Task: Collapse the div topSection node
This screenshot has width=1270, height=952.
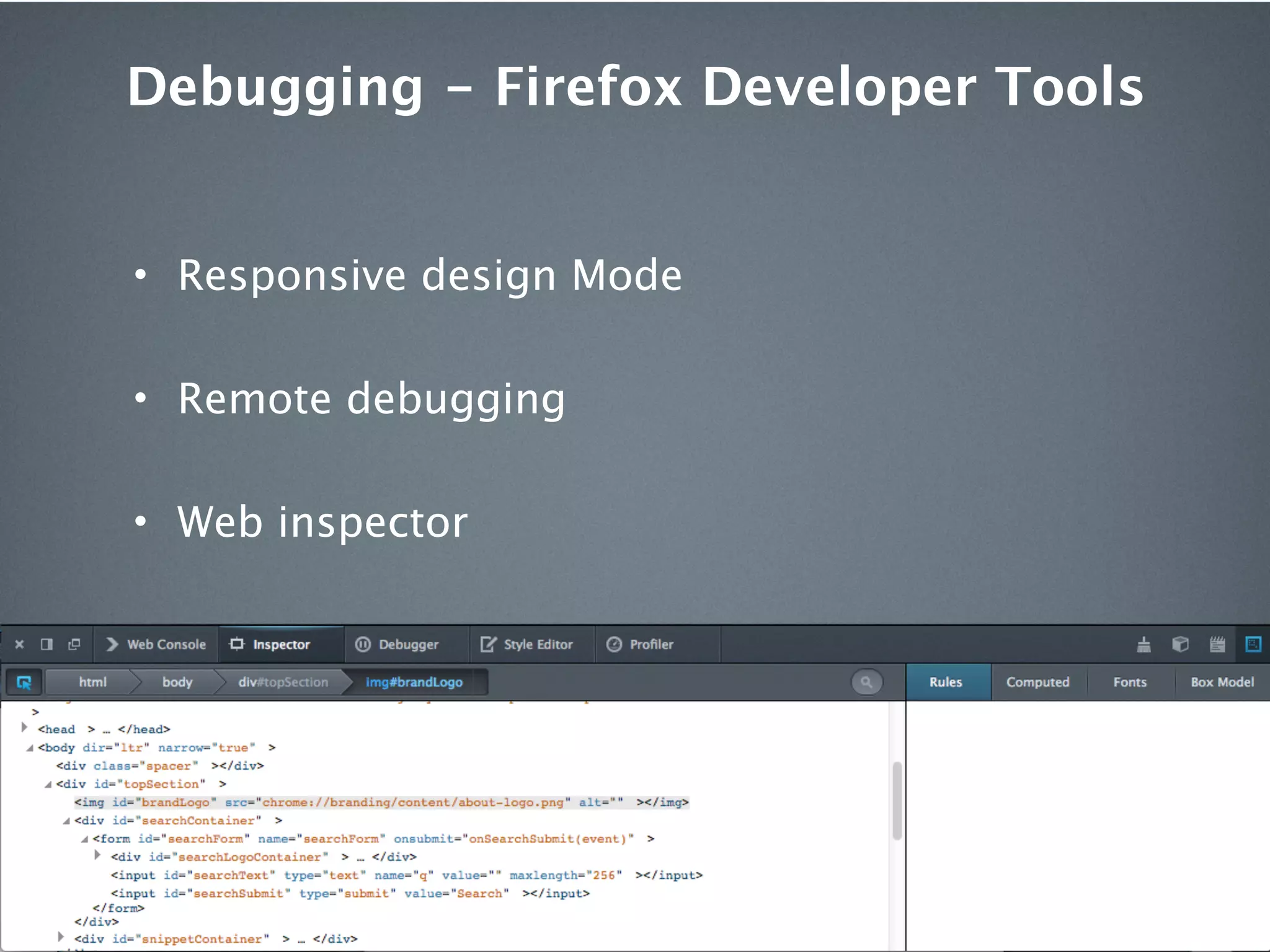Action: click(48, 785)
